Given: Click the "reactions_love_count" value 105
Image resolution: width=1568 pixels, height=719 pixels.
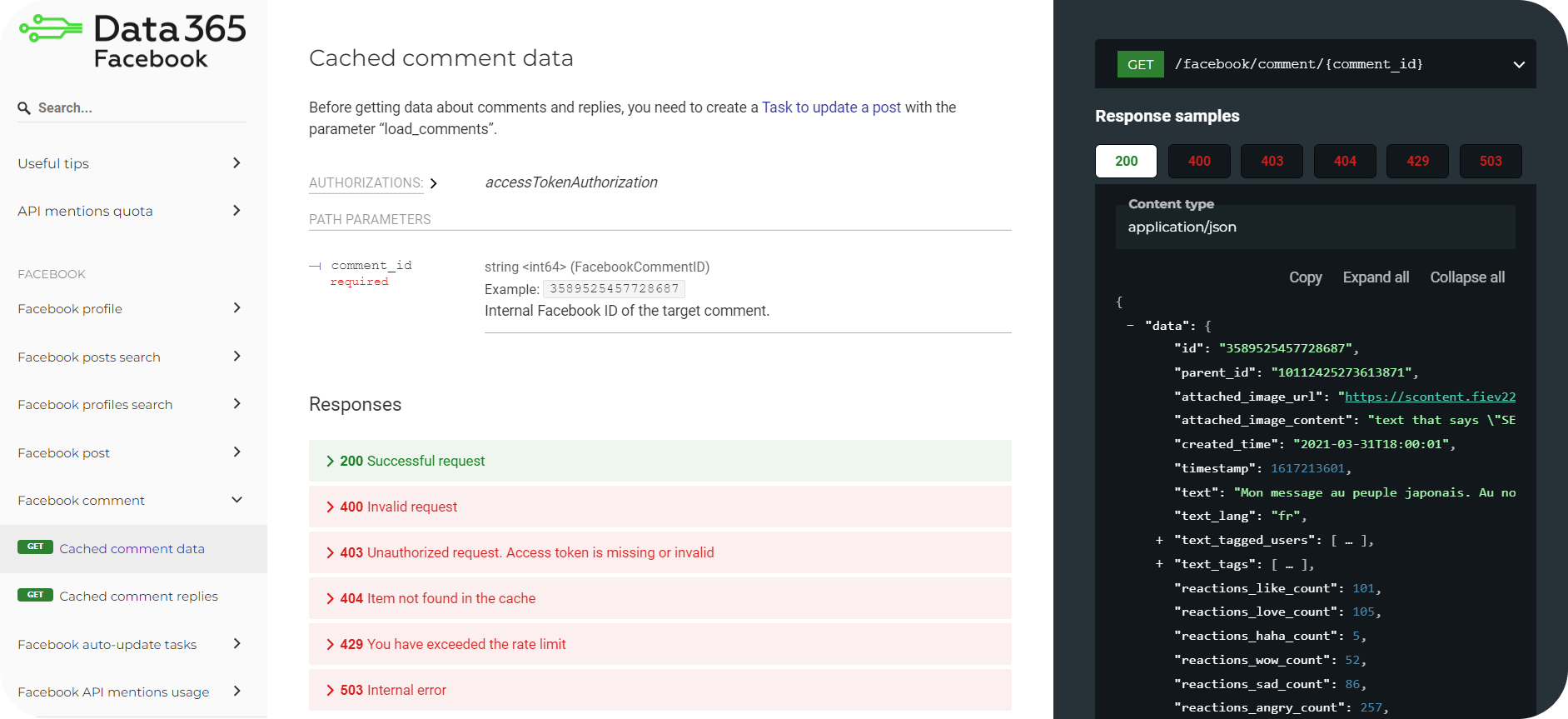Looking at the screenshot, I should [x=1363, y=612].
